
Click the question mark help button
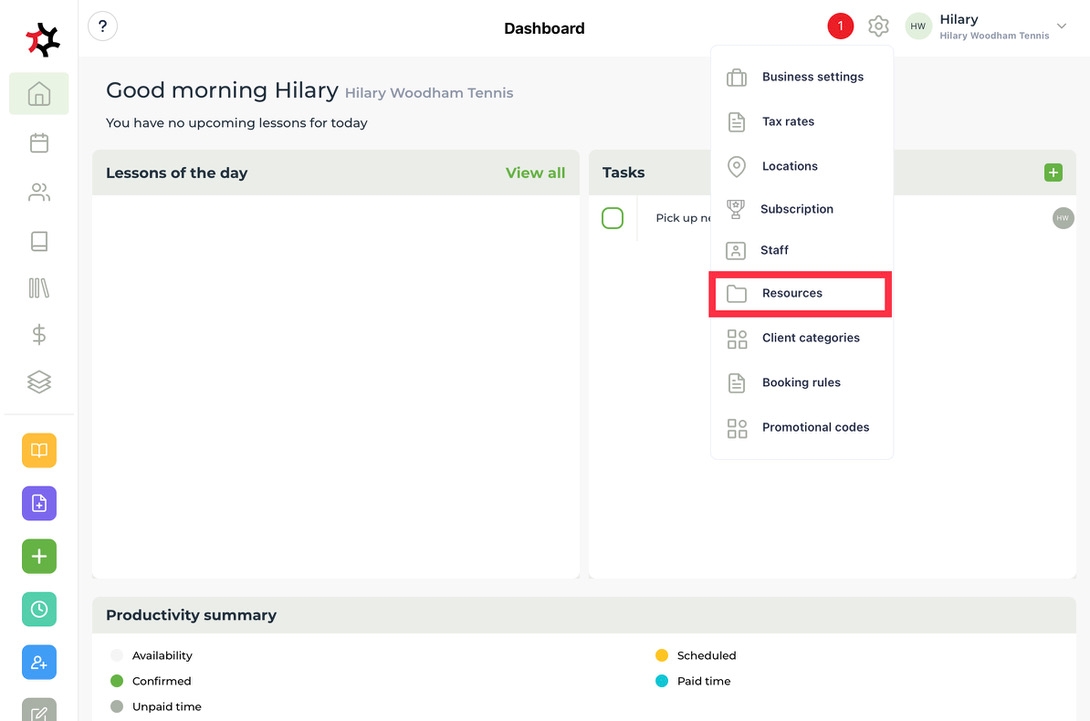point(103,27)
